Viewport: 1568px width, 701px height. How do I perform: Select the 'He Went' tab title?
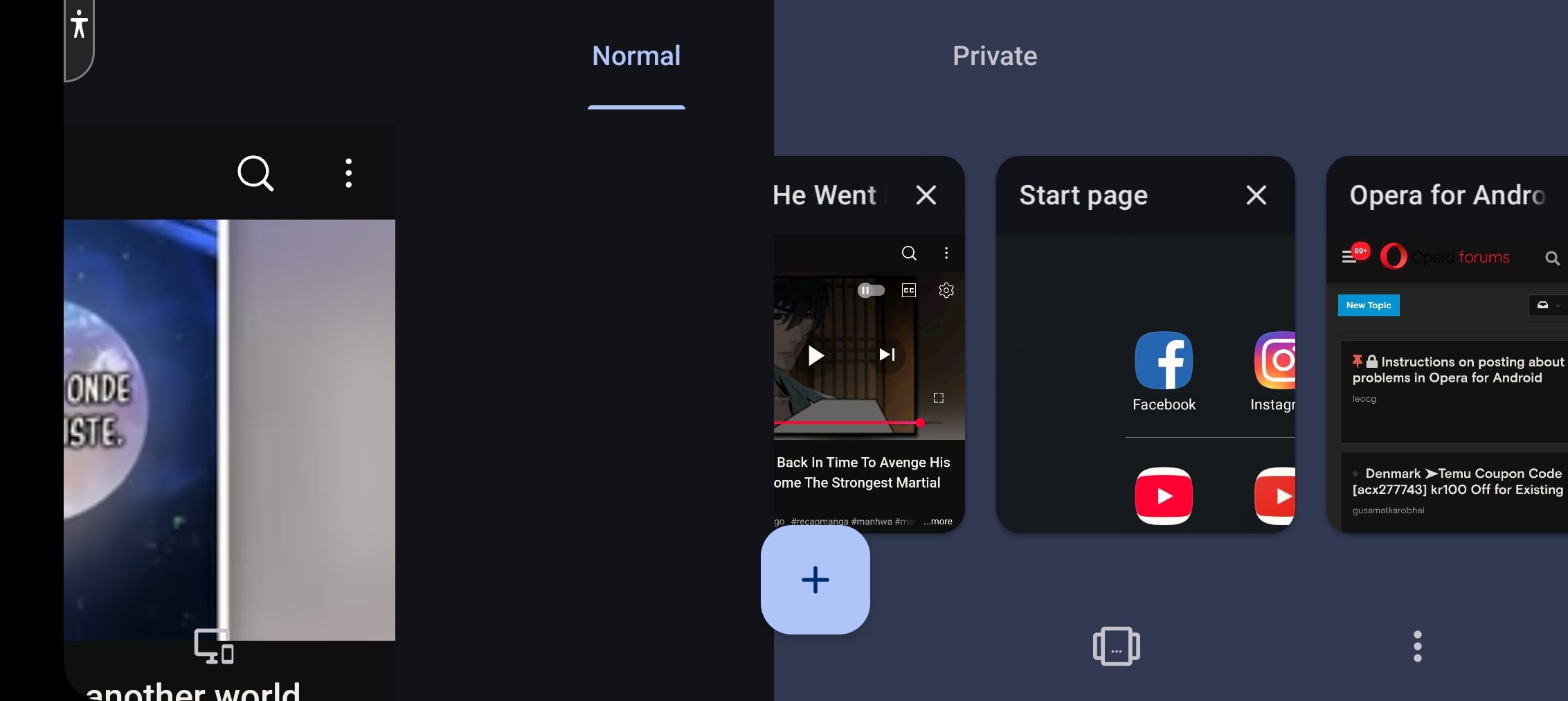tap(824, 195)
